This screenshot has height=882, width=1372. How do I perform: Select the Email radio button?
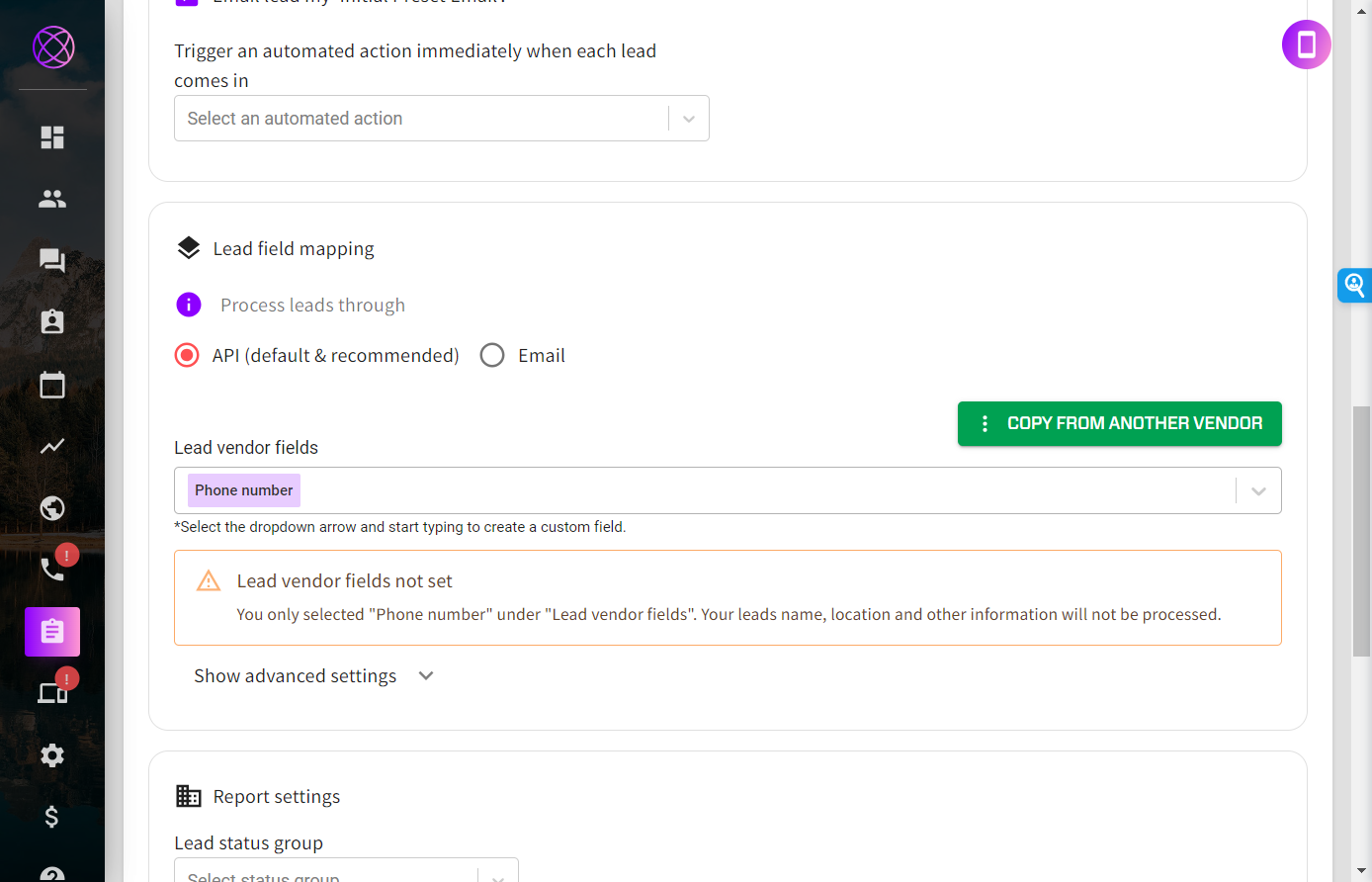(x=492, y=355)
